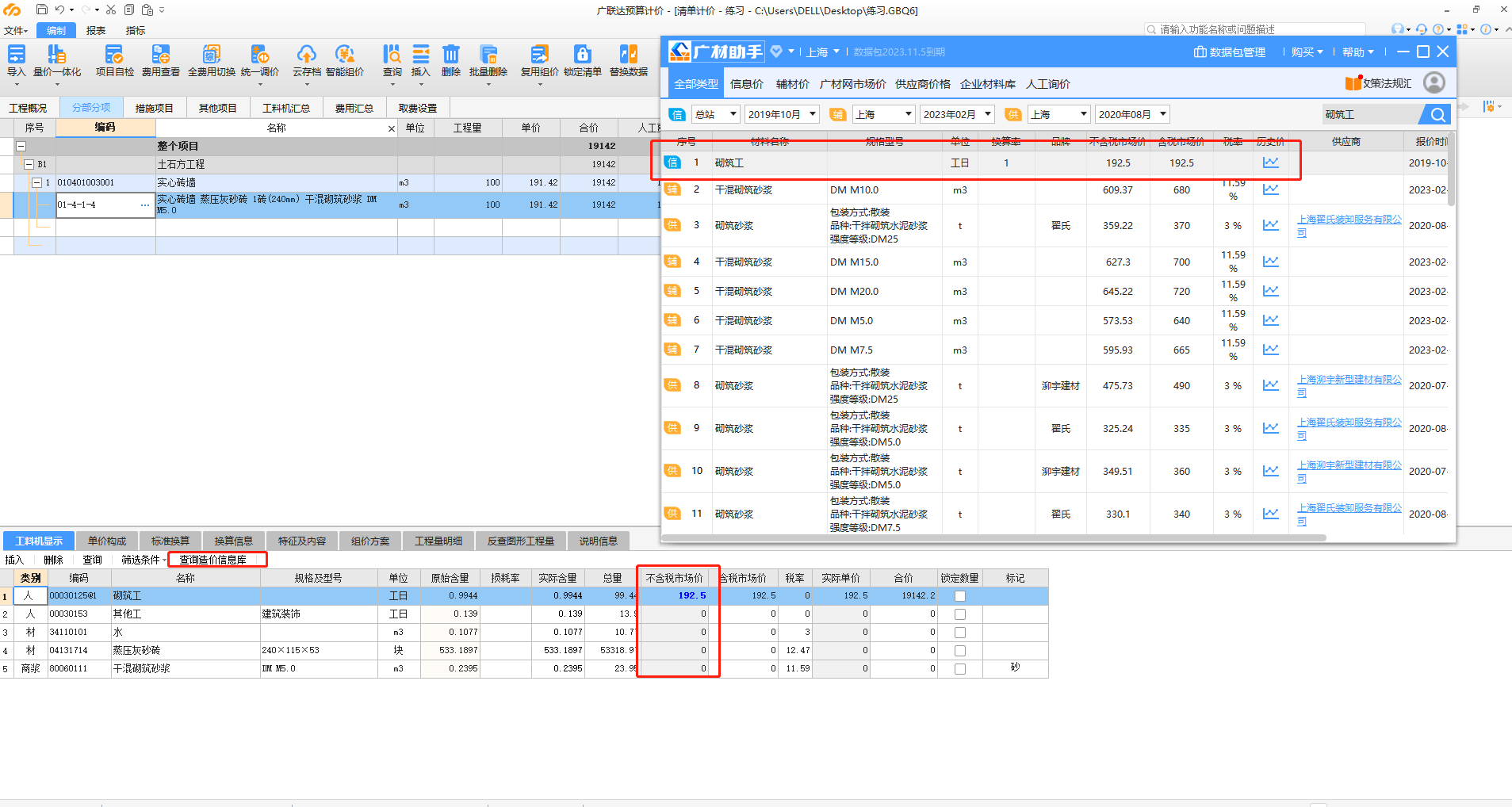Open 上海泖宇新型建材有限公司 link in row 8
Image resolution: width=1512 pixels, height=807 pixels.
[x=1349, y=386]
